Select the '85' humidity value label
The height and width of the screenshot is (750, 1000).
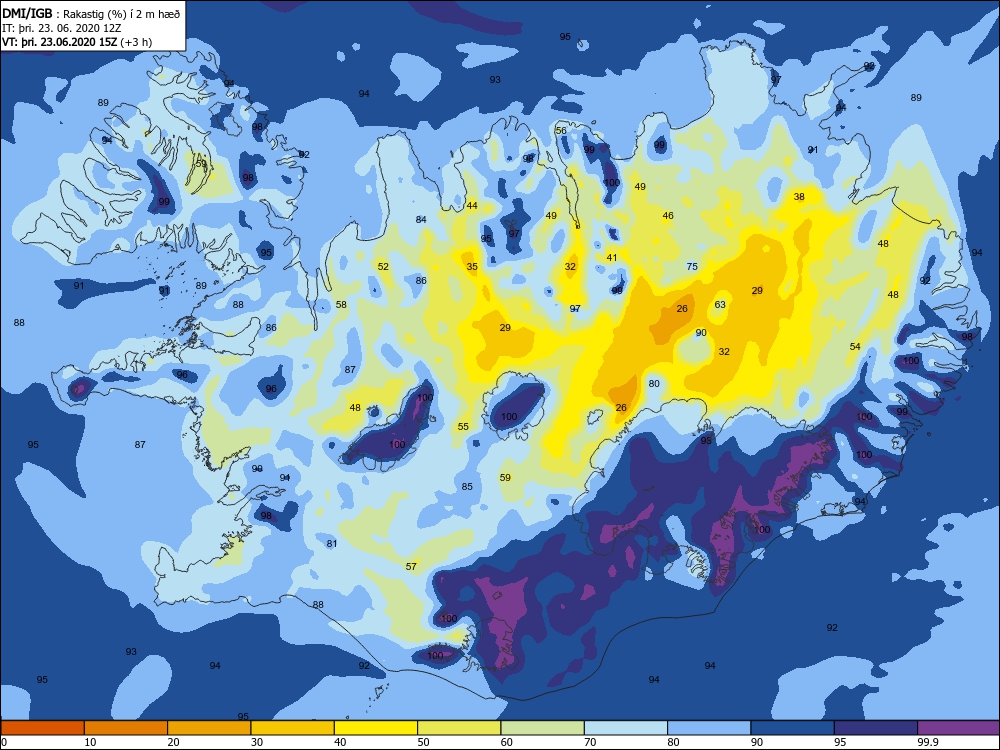(467, 487)
